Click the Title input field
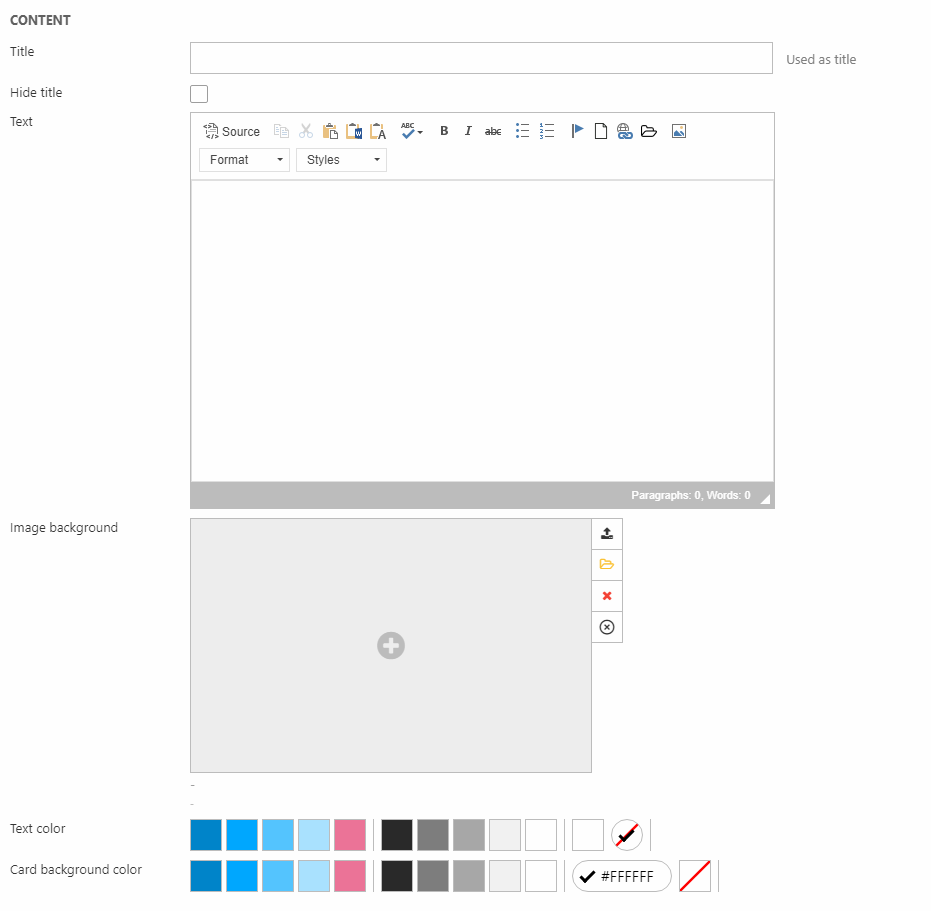This screenshot has width=931, height=911. [x=482, y=58]
